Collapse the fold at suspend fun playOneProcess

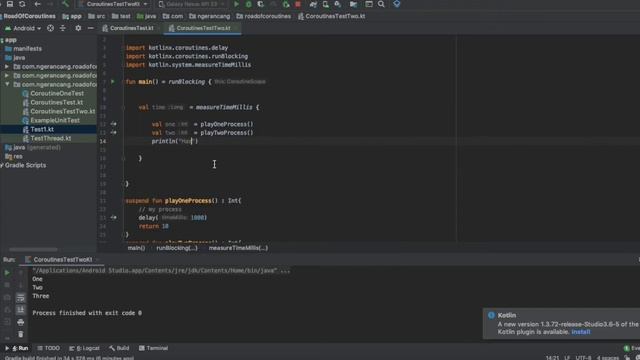pyautogui.click(x=124, y=201)
